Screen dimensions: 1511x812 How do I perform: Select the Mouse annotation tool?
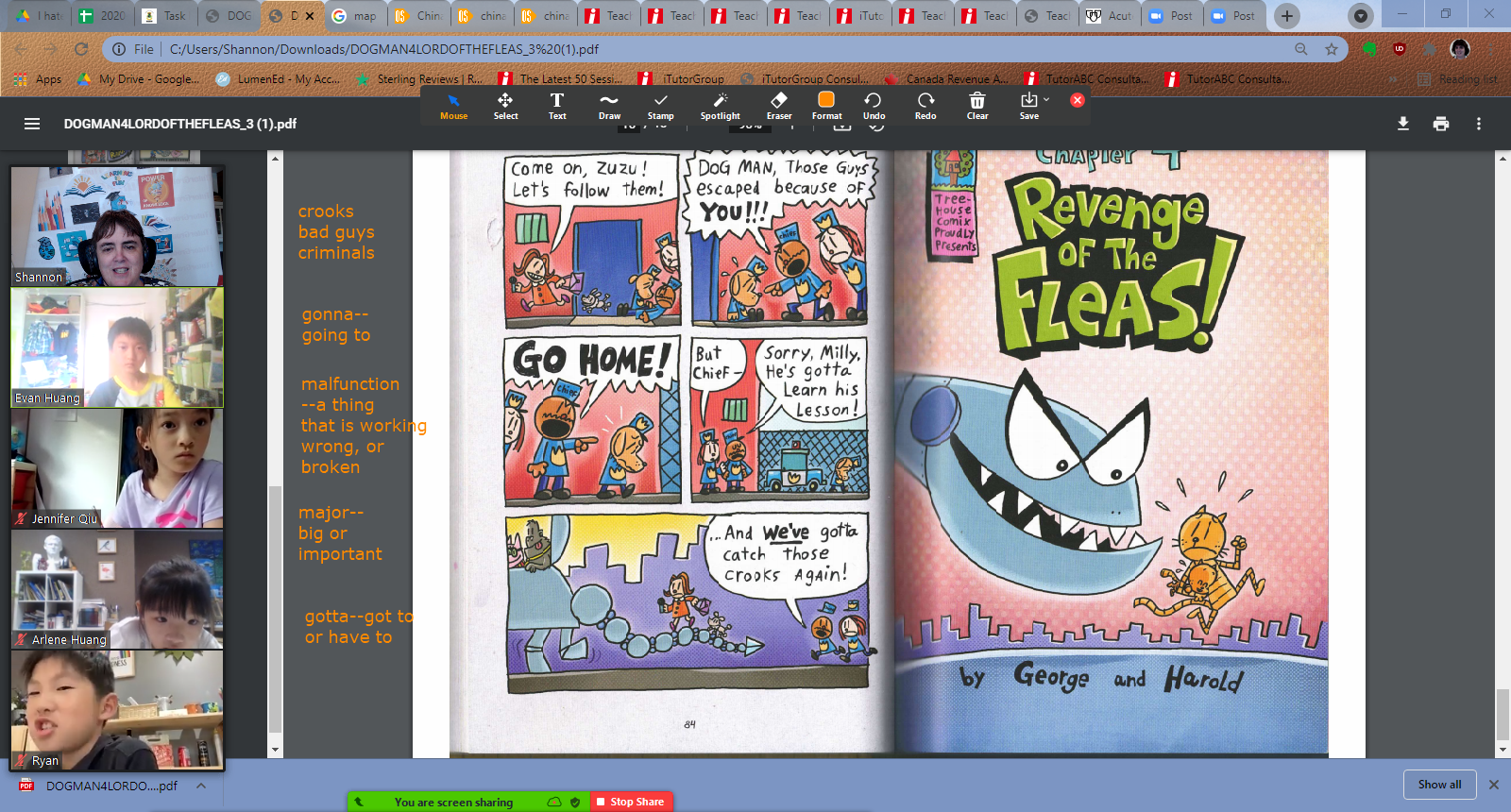(453, 106)
